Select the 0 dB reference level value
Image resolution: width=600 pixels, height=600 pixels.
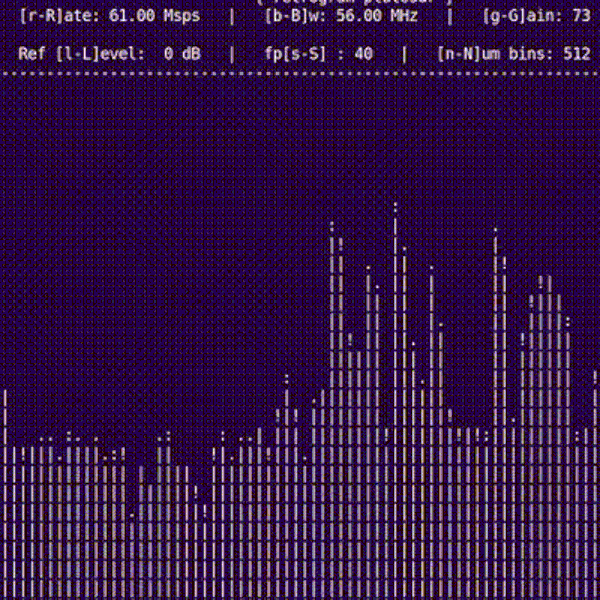(182, 53)
